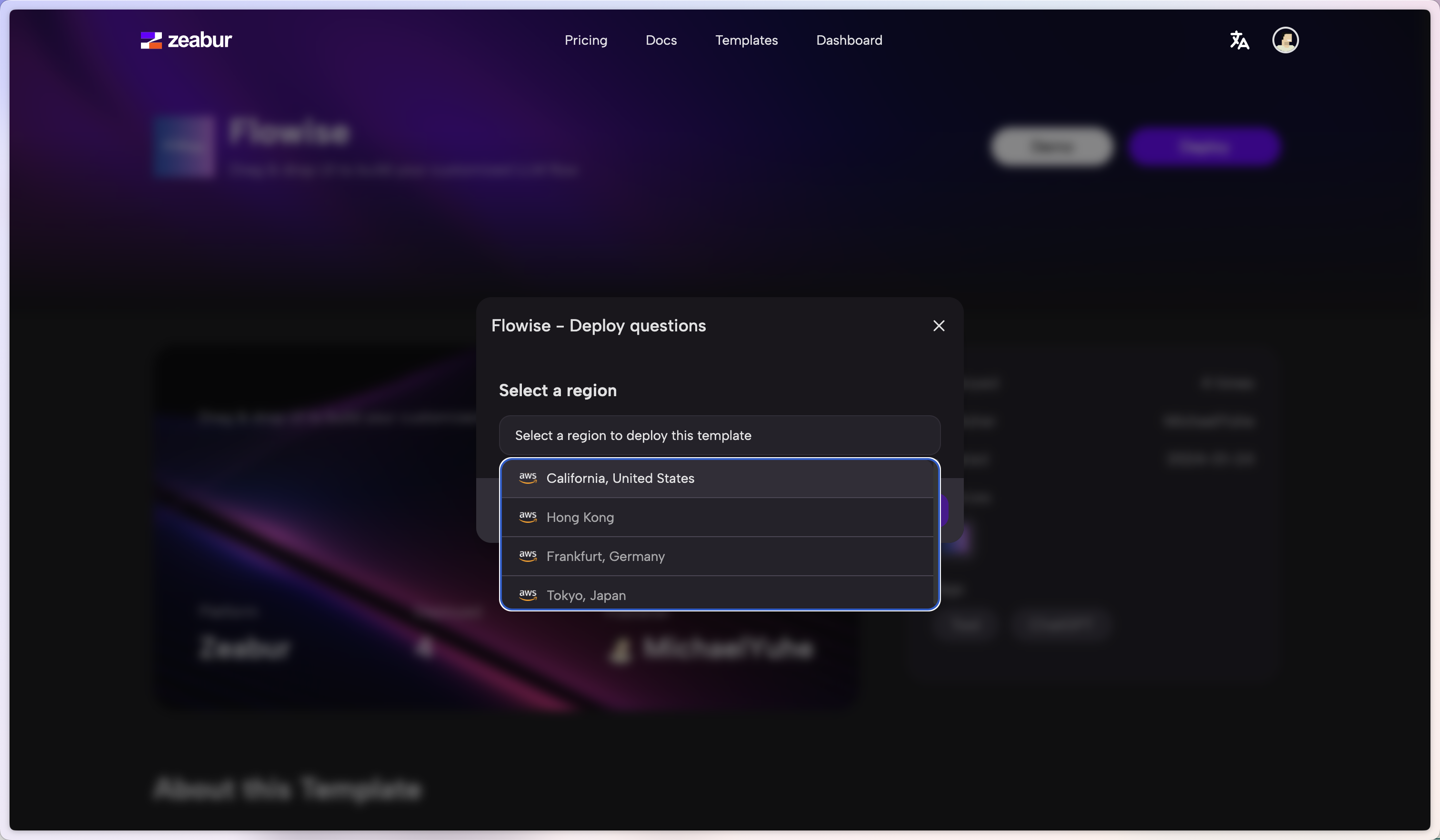The height and width of the screenshot is (840, 1440).
Task: Open the language selector icon
Action: point(1239,40)
